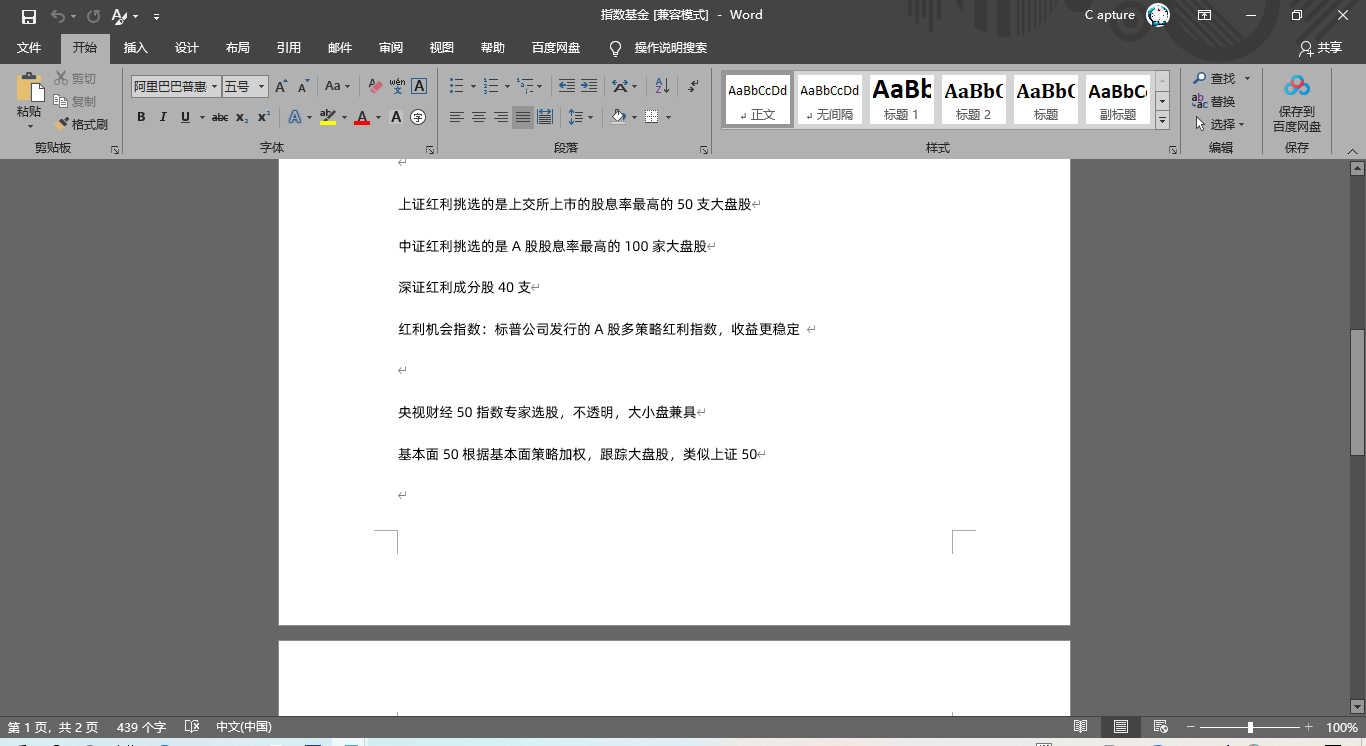Open the numbered list dropdown arrow
Screen dimensions: 1366x746
pyautogui.click(x=507, y=87)
